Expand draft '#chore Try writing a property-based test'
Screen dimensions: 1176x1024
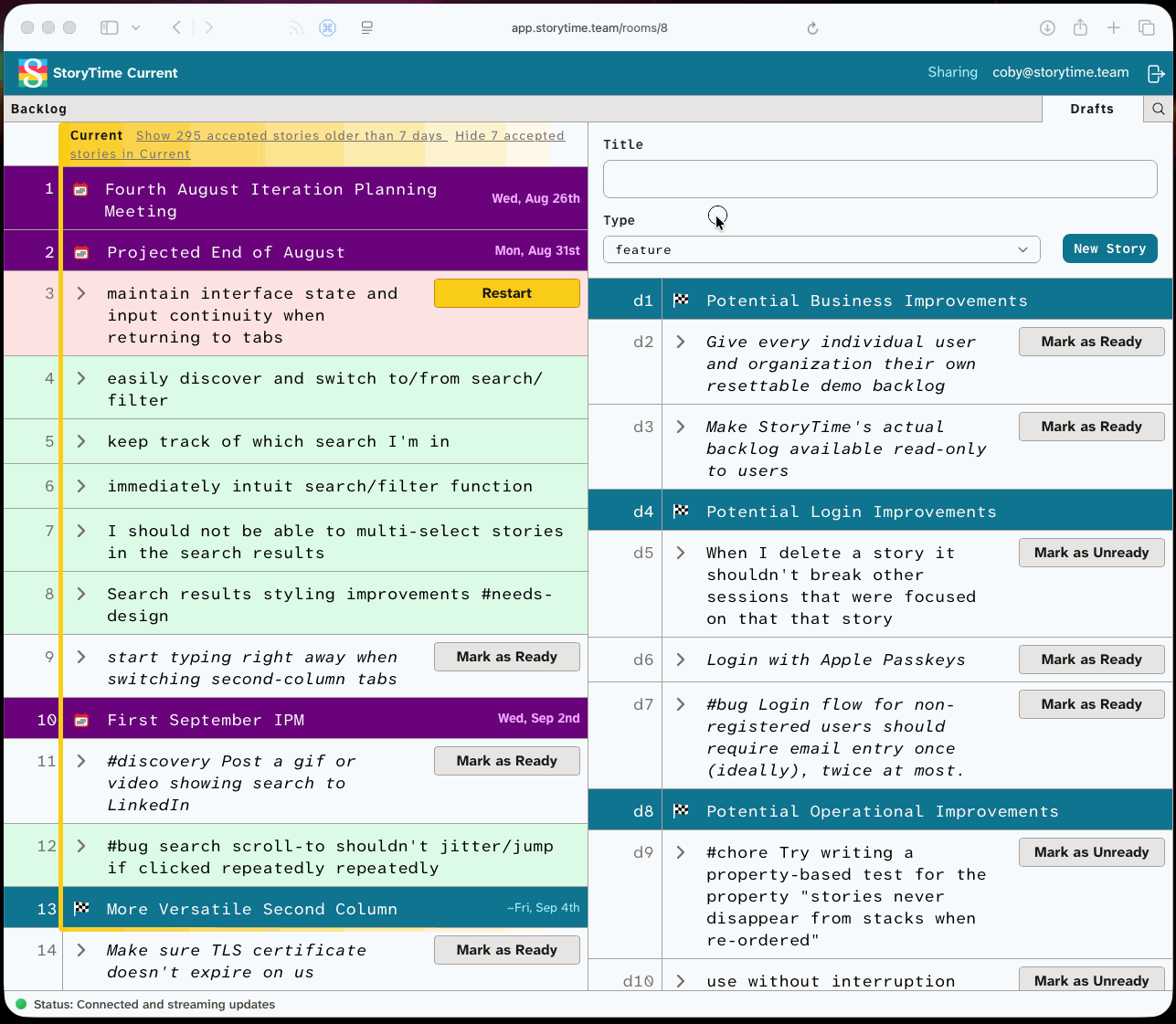681,852
